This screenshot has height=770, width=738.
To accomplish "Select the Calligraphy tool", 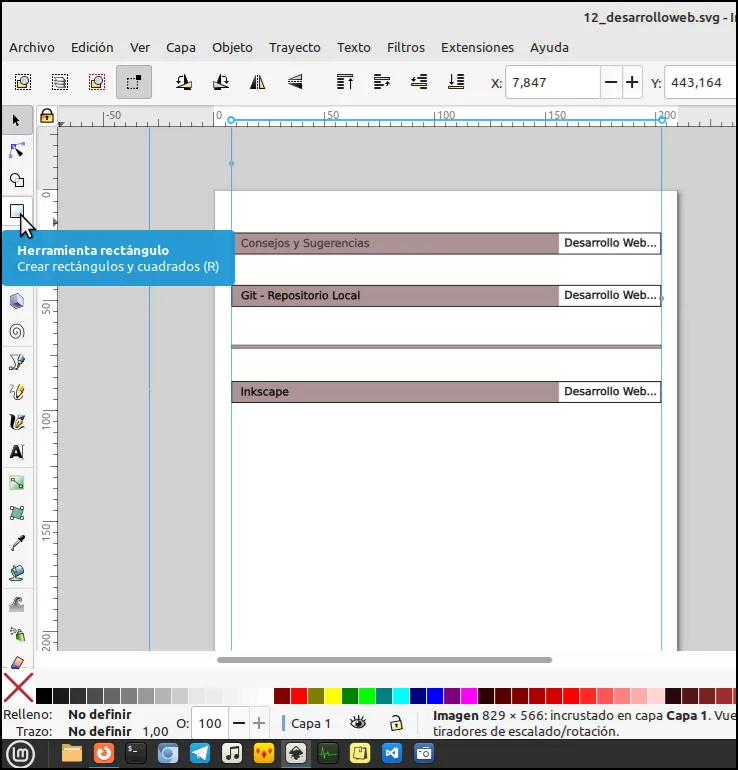I will coord(17,422).
